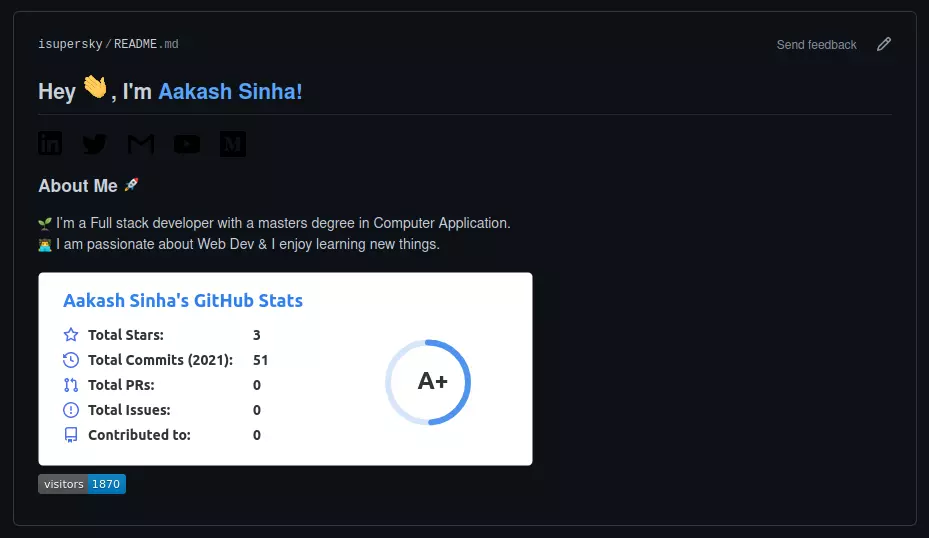The image size is (929, 538).
Task: Click the Total Stars star icon
Action: click(x=71, y=335)
